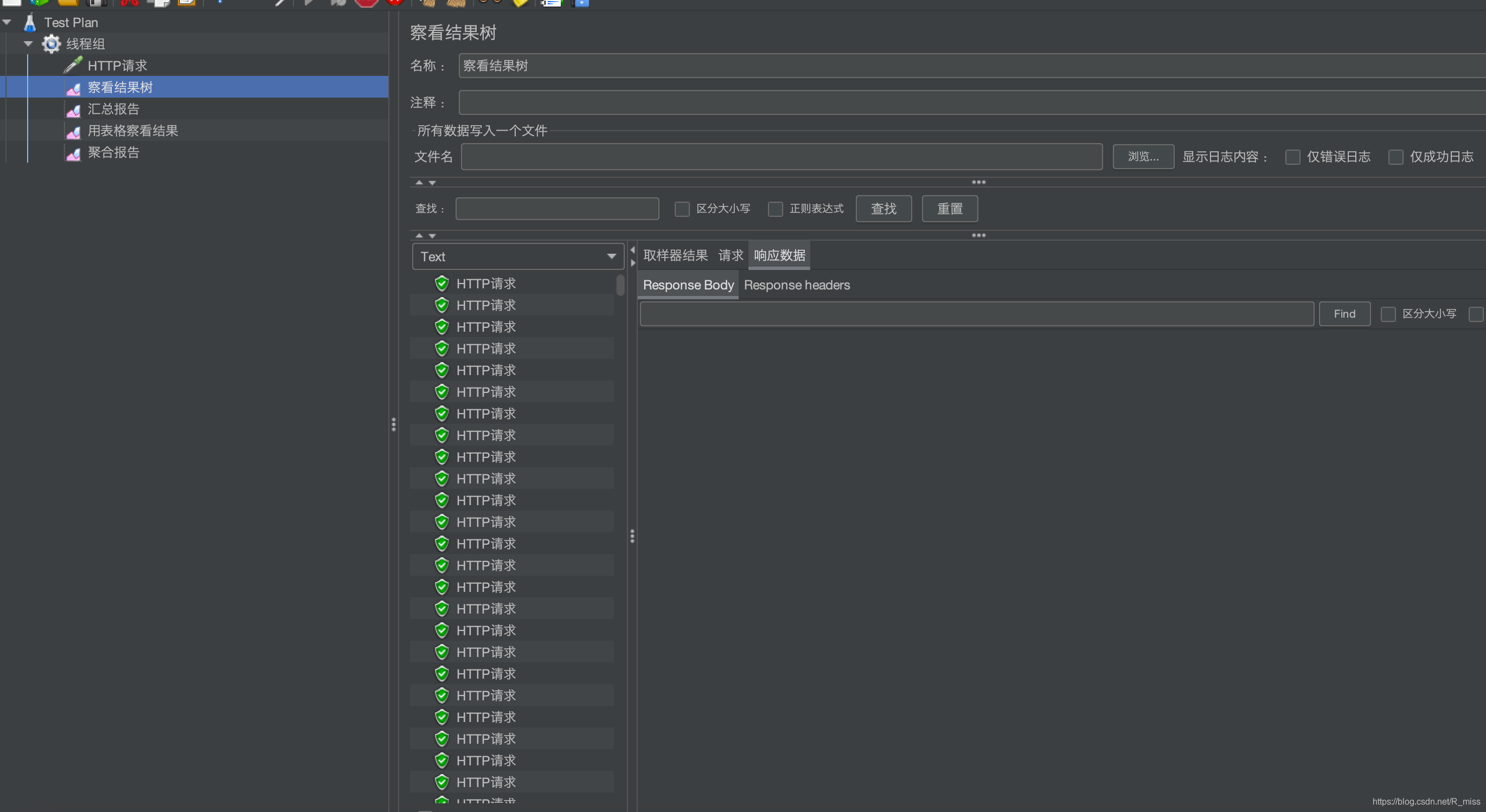Click the Test Plan root icon

click(28, 22)
